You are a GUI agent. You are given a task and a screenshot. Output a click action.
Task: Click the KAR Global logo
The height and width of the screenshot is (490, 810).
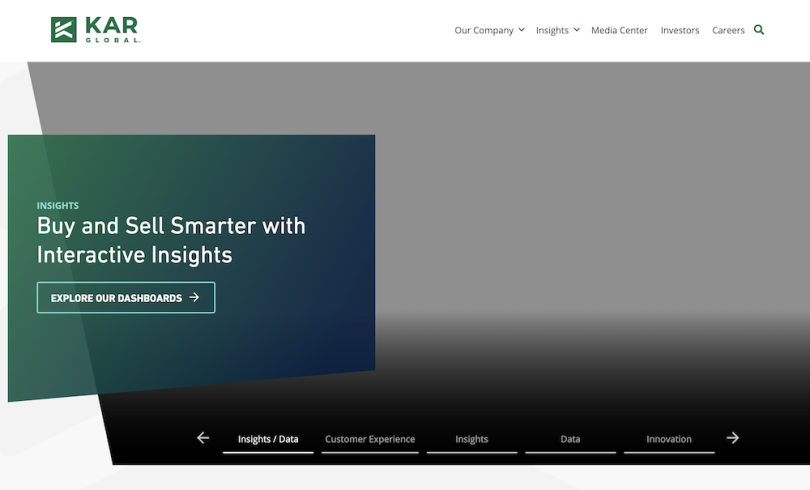click(x=96, y=29)
